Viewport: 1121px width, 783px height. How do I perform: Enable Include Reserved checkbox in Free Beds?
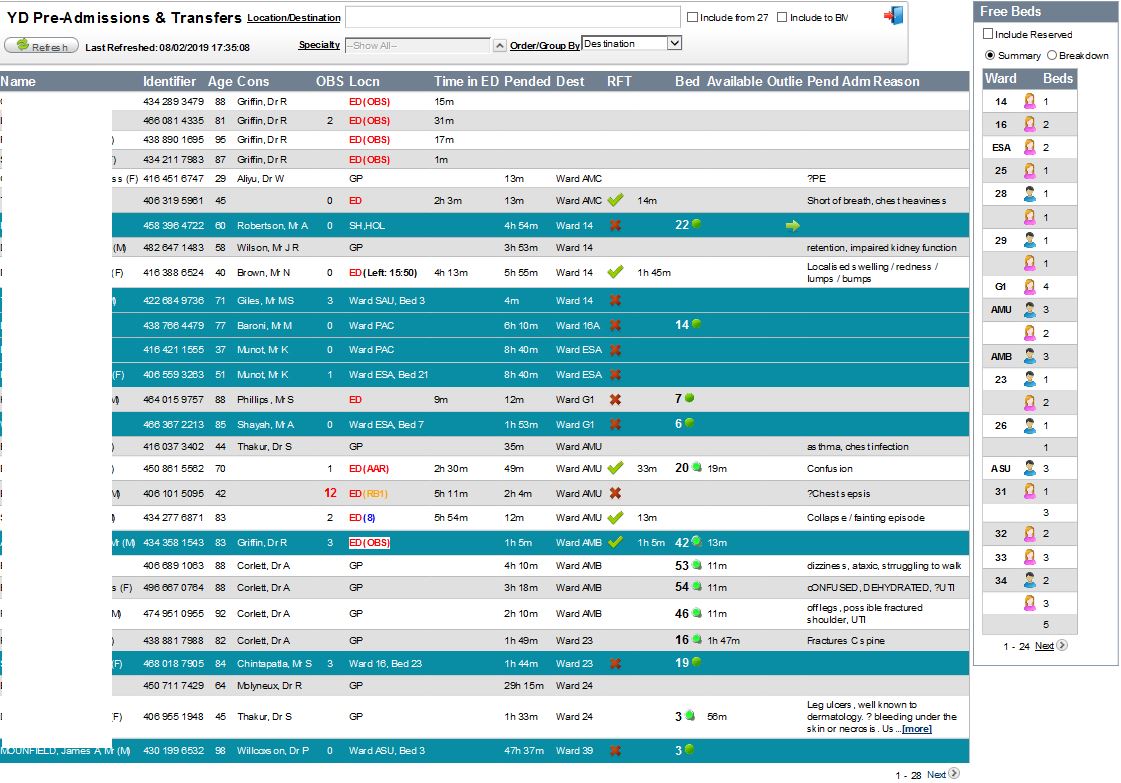tap(988, 34)
